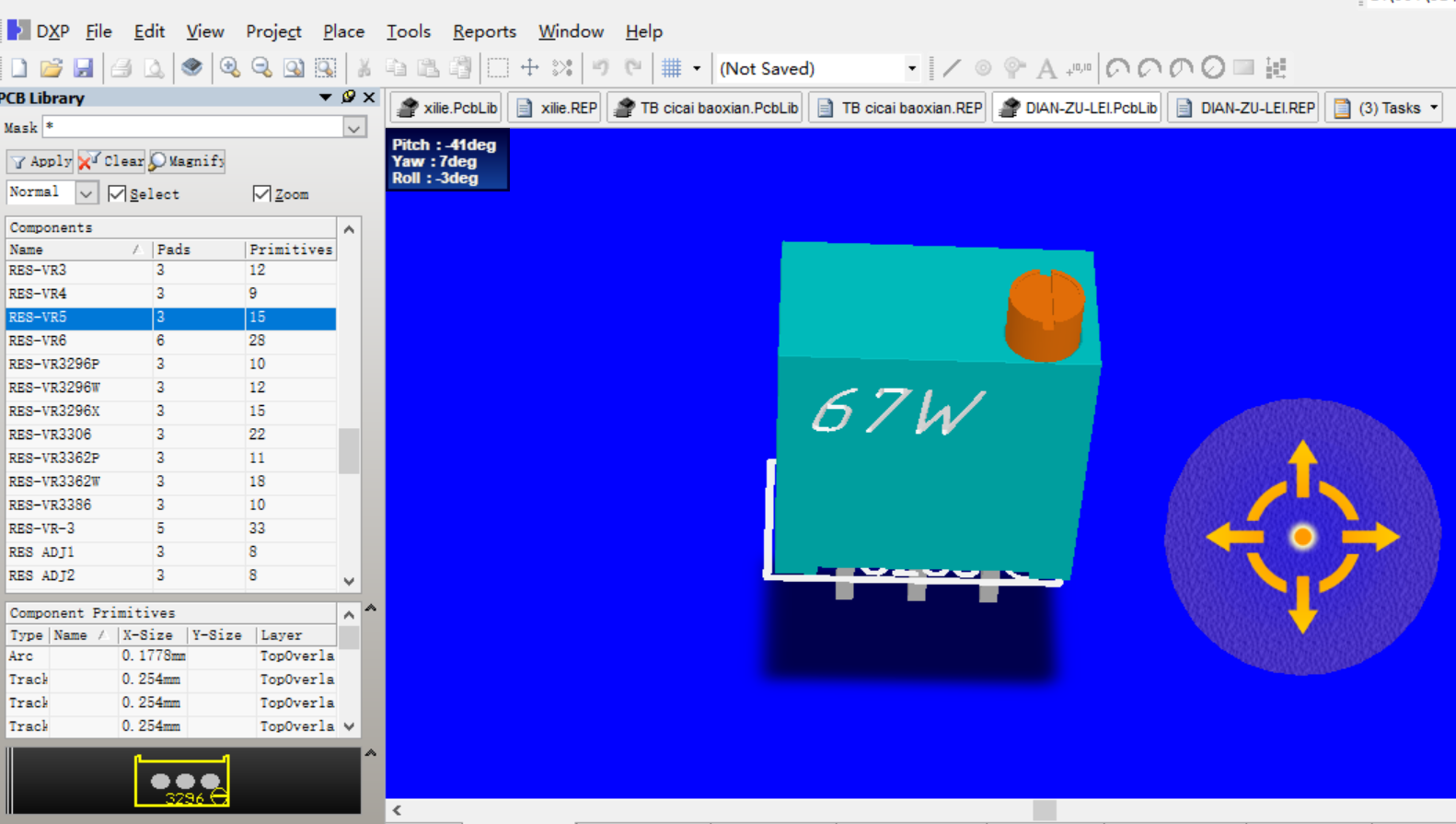Click the Paste icon
1456x824 pixels.
pyautogui.click(x=428, y=68)
